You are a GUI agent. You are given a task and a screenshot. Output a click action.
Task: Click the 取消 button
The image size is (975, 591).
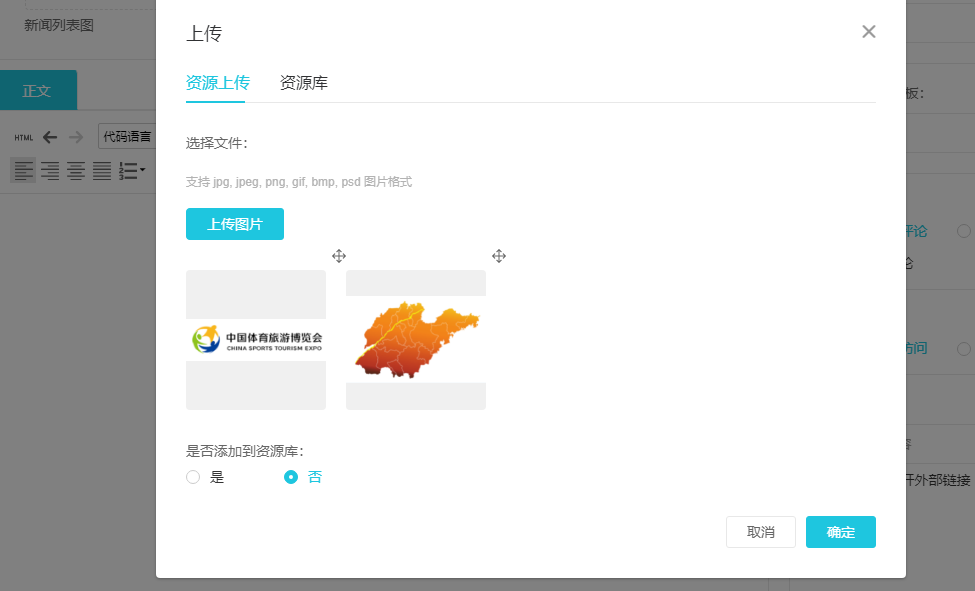pos(761,532)
